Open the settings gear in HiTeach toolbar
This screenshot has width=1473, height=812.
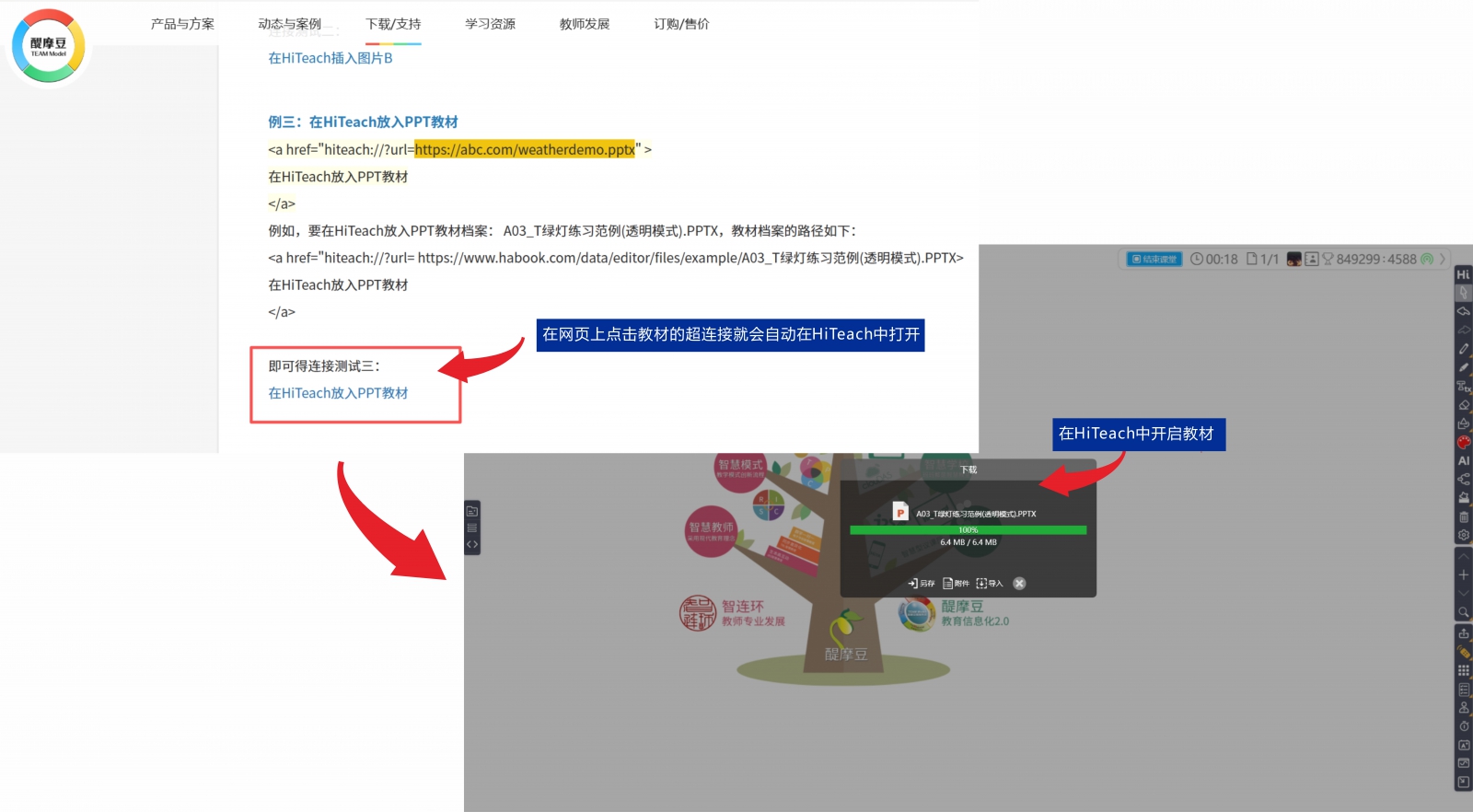(x=1463, y=535)
